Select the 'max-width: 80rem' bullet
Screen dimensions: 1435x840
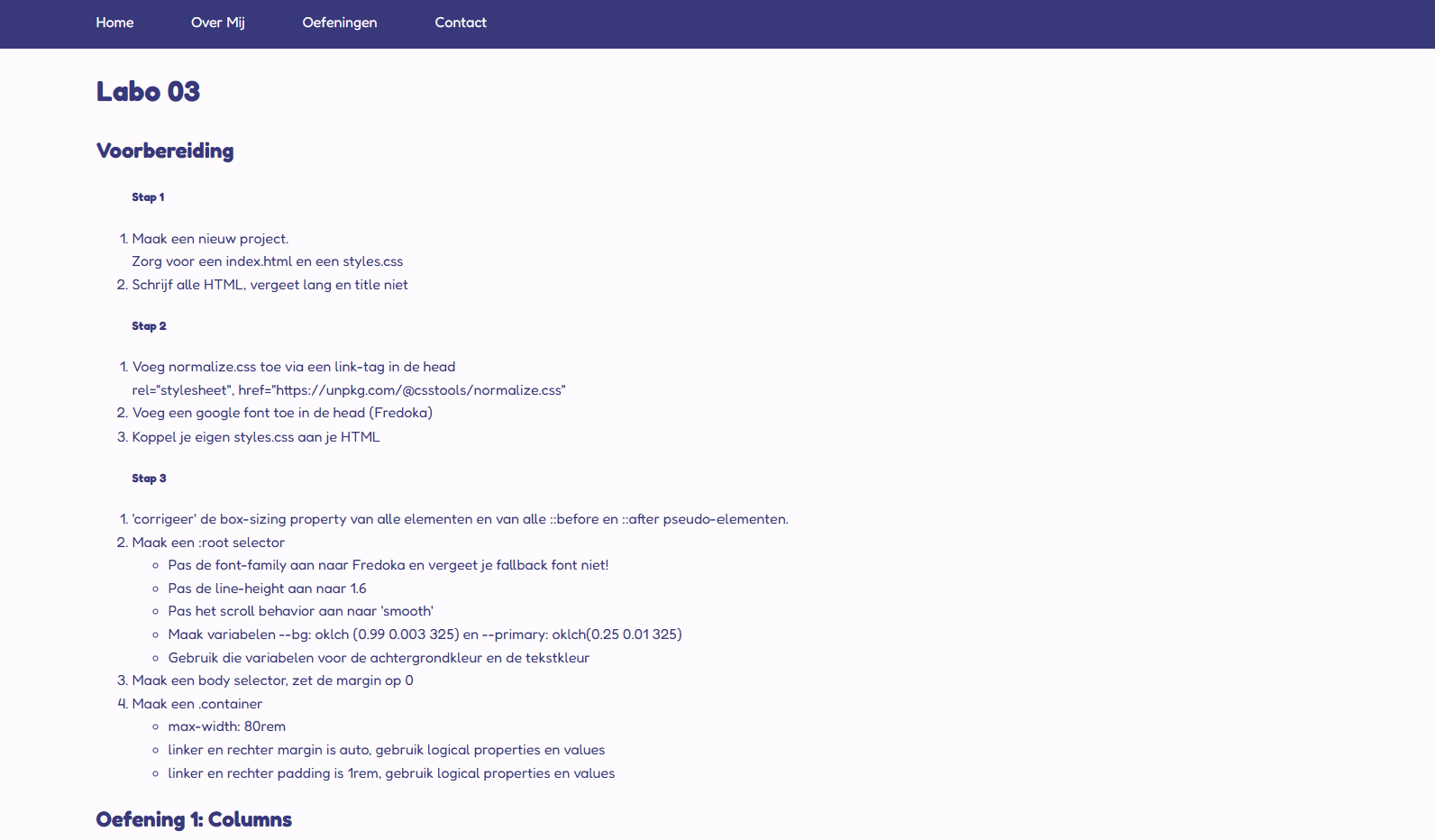click(226, 726)
